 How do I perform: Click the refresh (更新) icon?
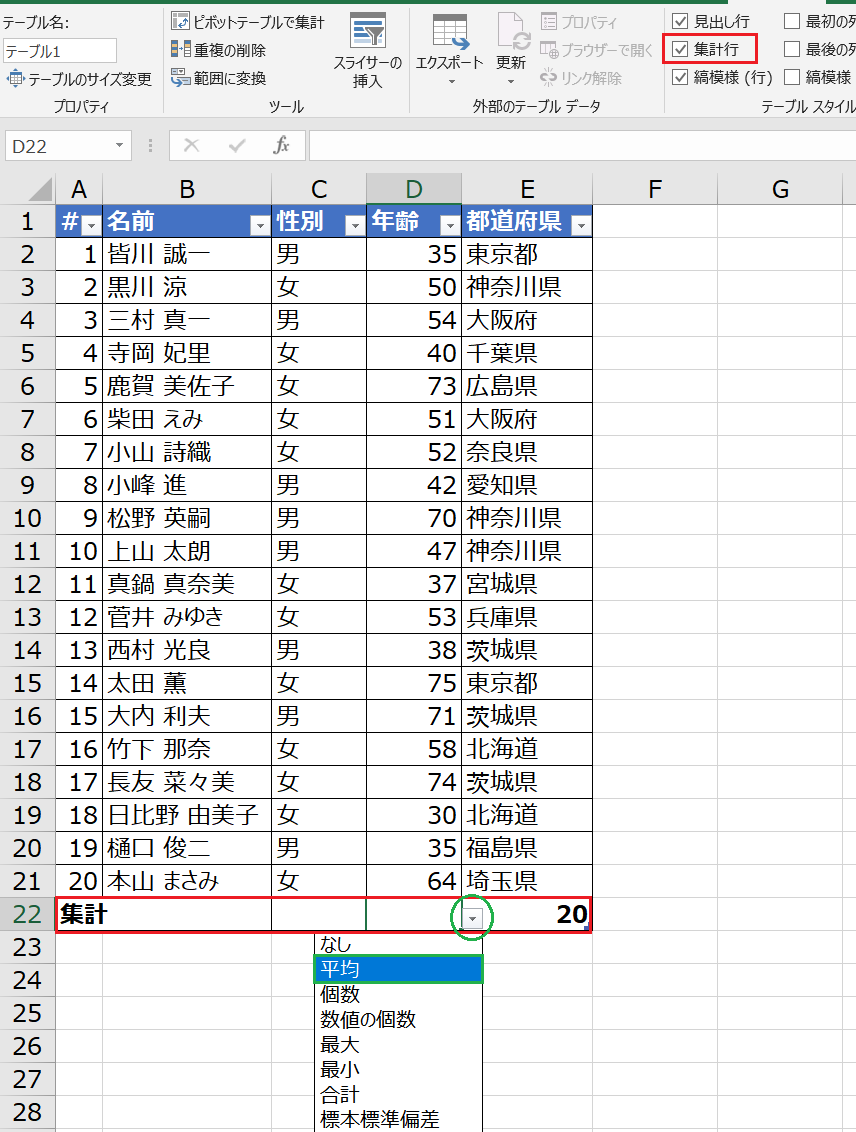tap(514, 32)
